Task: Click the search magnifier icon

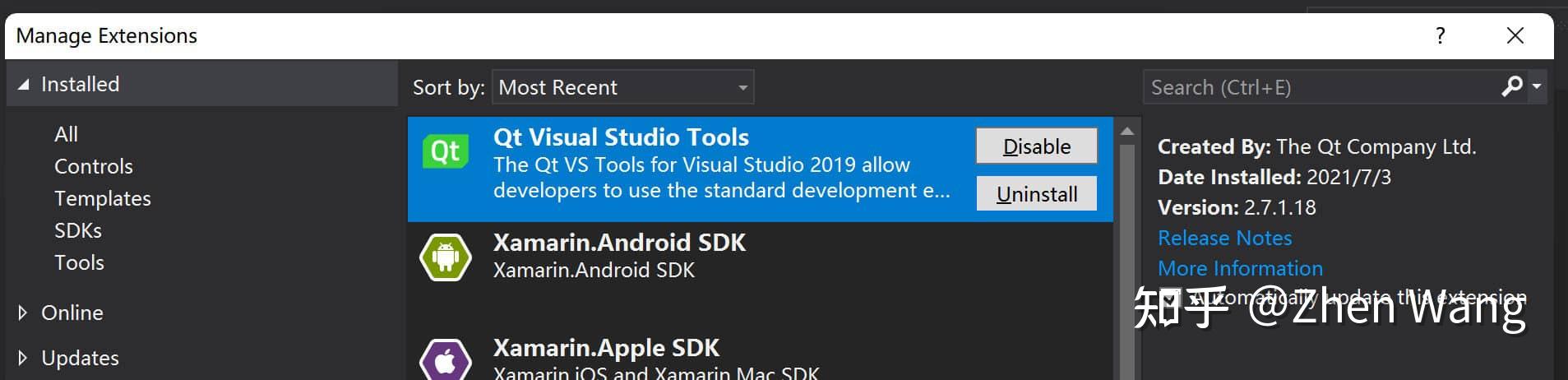Action: tap(1511, 86)
